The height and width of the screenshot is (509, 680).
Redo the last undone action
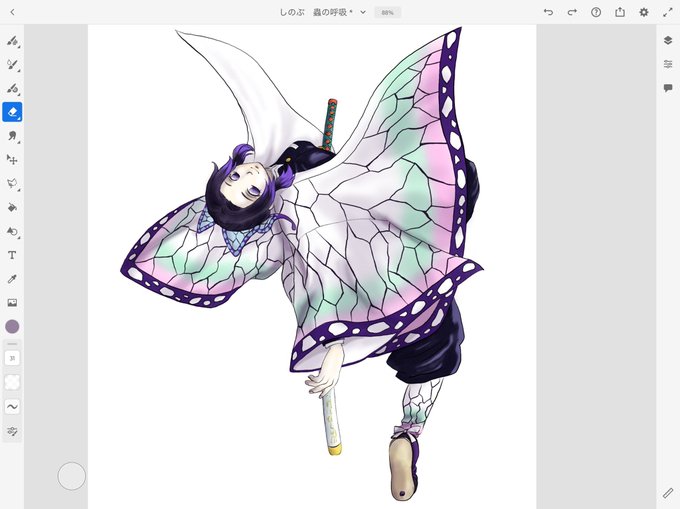tap(572, 12)
